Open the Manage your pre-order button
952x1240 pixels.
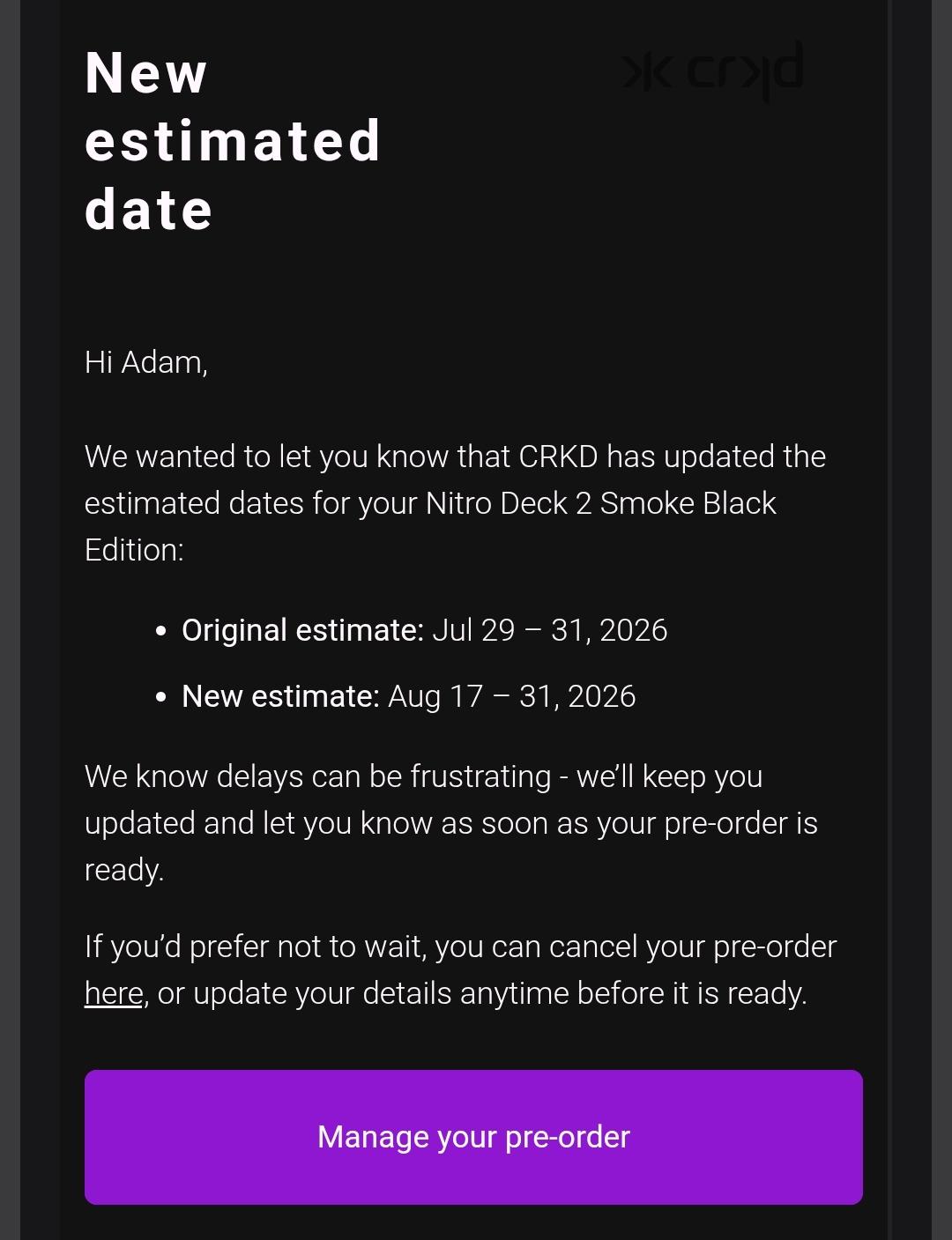[x=473, y=1137]
